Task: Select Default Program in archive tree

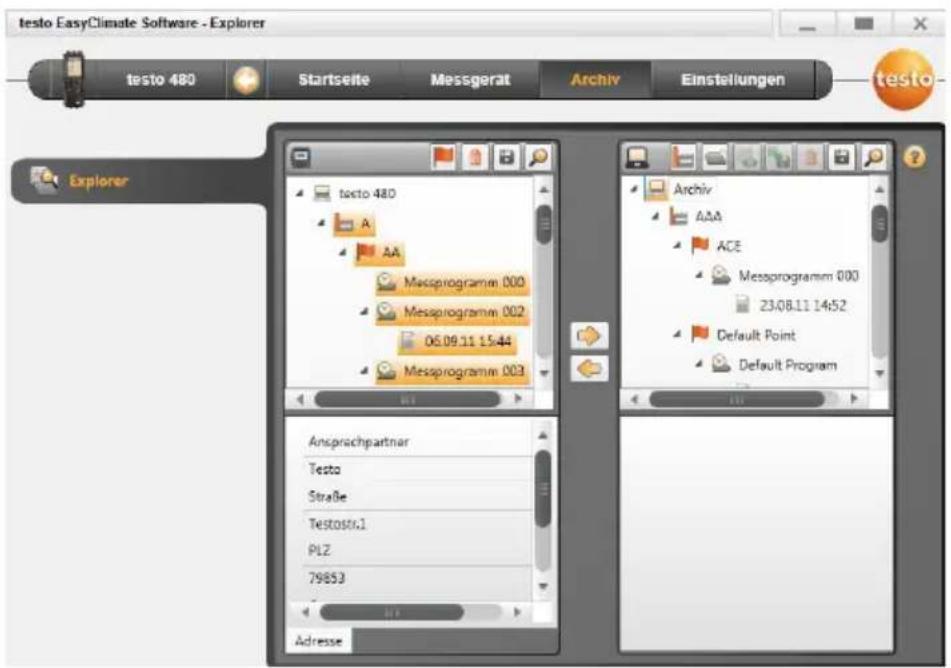Action: click(x=787, y=365)
